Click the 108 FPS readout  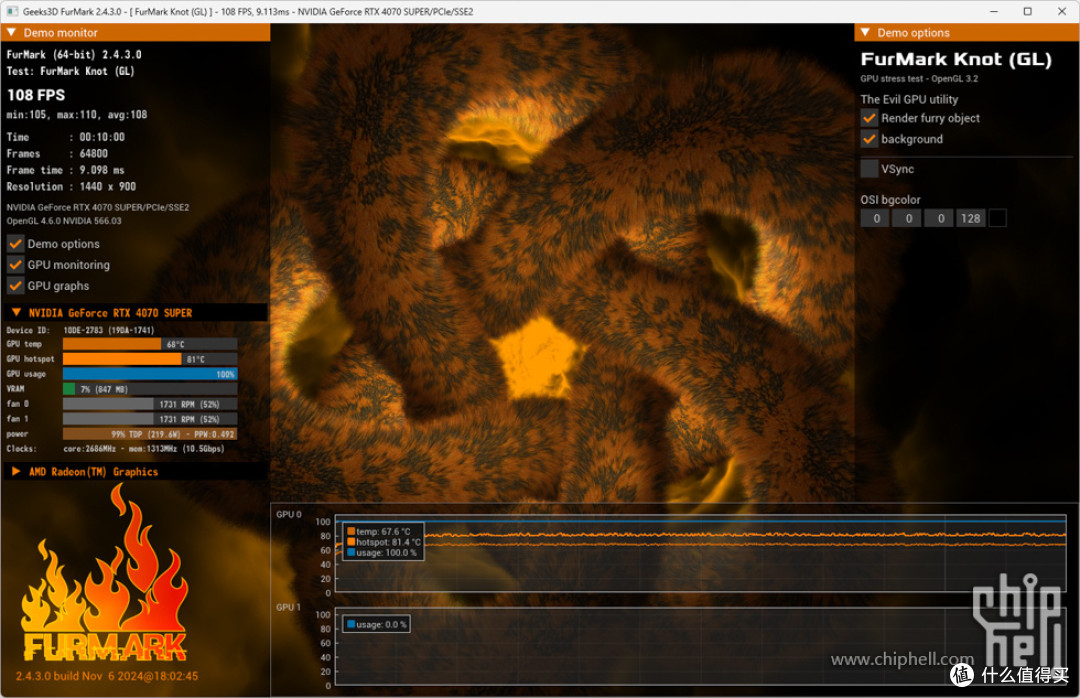pos(36,95)
